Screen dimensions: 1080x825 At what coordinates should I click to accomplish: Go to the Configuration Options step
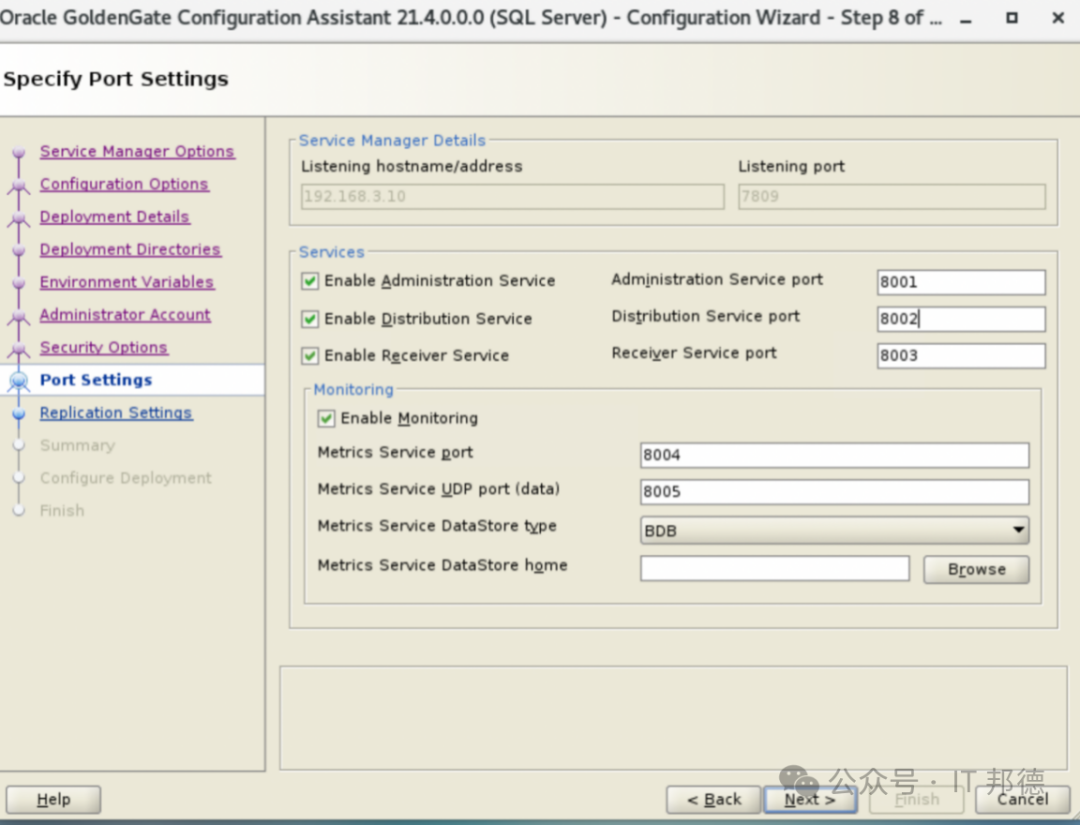124,185
